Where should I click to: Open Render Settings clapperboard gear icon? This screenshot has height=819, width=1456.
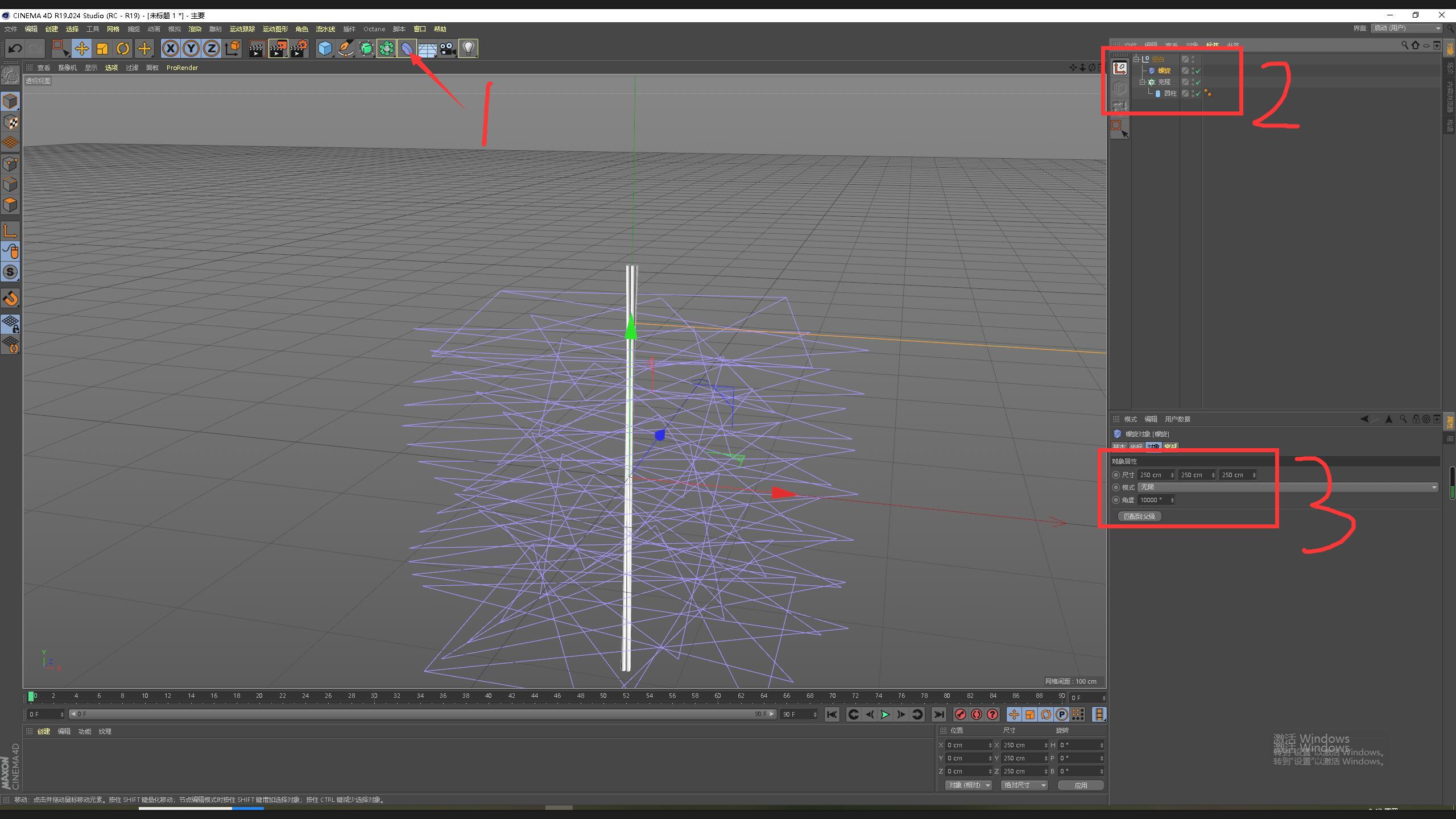tap(299, 49)
